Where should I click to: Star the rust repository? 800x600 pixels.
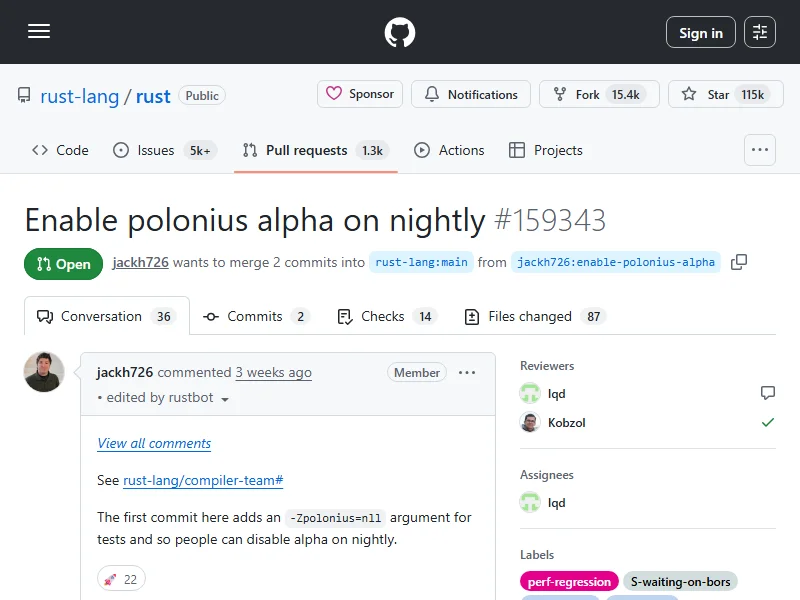click(726, 94)
